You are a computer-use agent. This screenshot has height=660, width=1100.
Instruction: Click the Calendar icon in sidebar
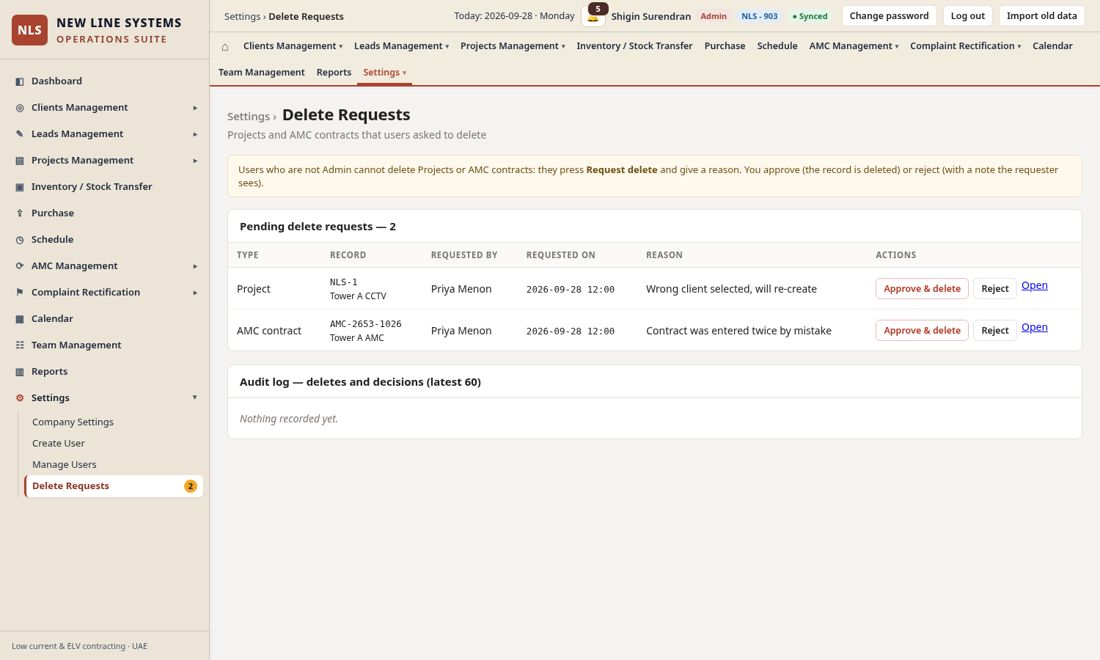pyautogui.click(x=20, y=319)
